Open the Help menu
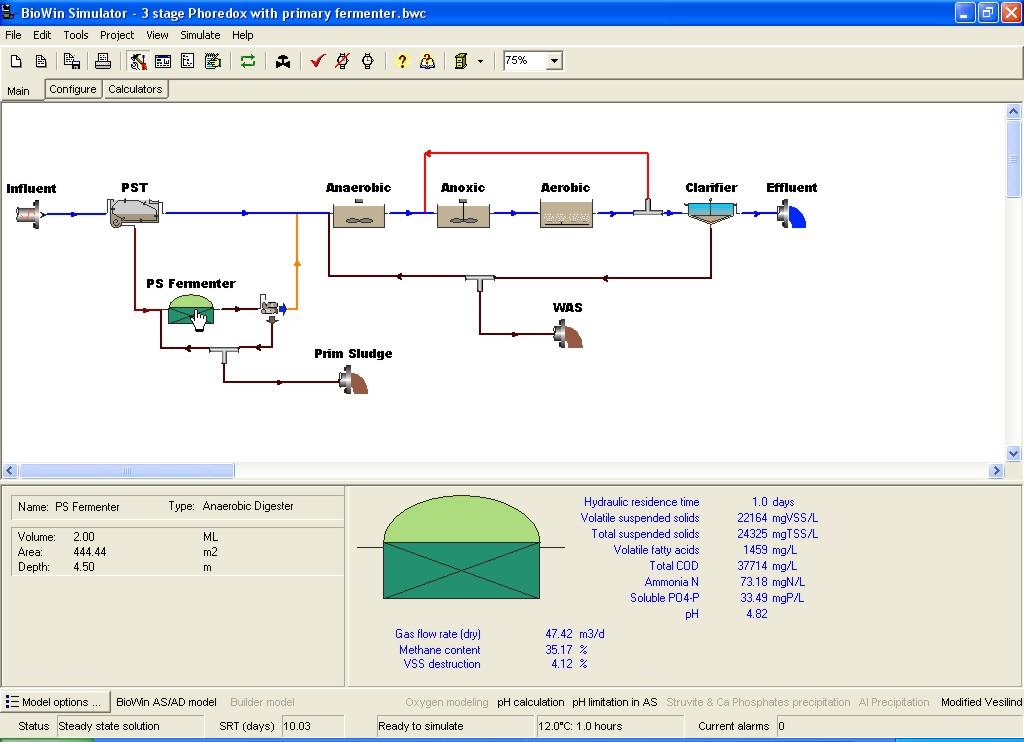The width and height of the screenshot is (1024, 742). click(242, 35)
